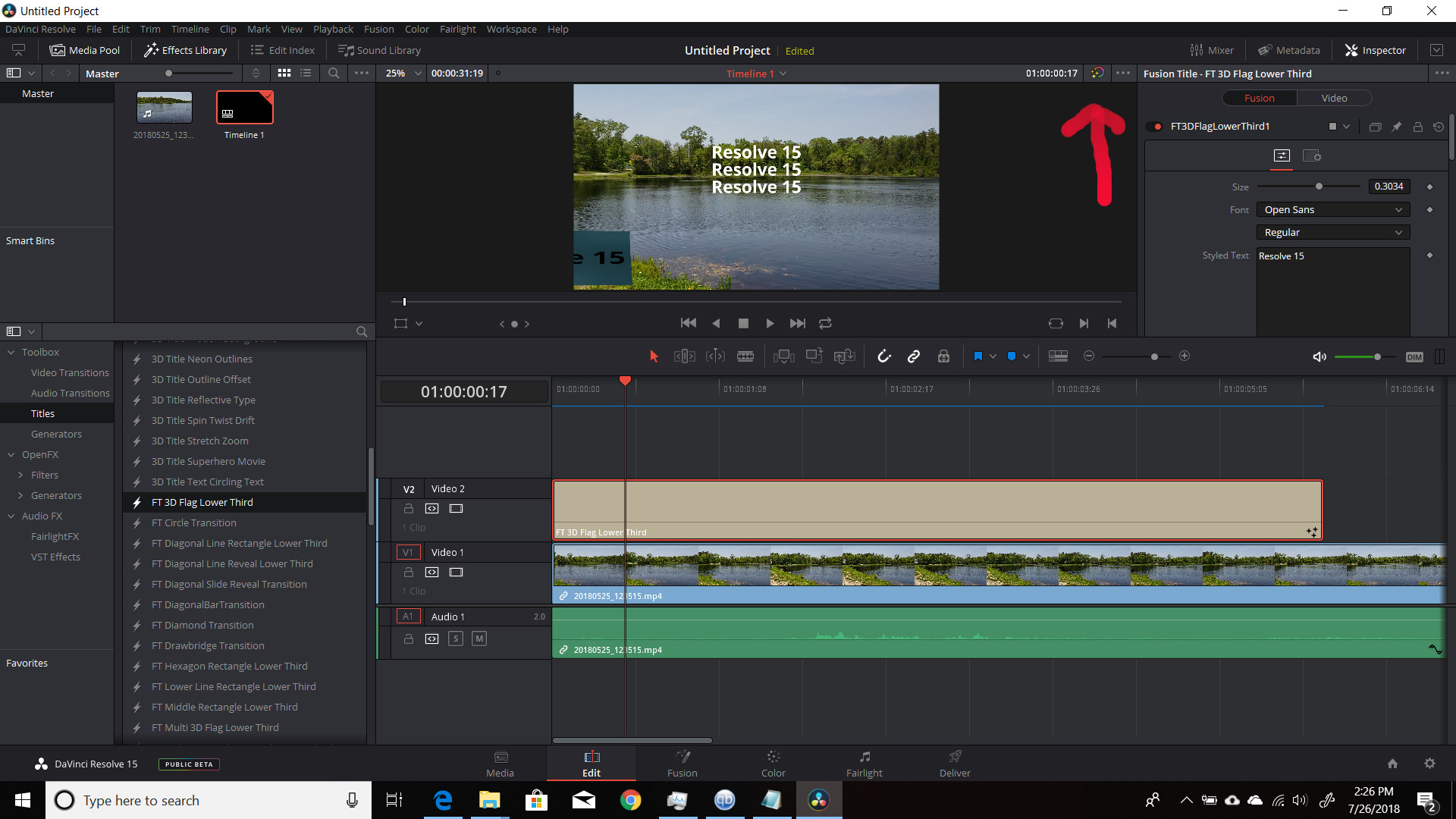Expand OpenFX Filters subcategory
1456x819 pixels.
[x=20, y=475]
